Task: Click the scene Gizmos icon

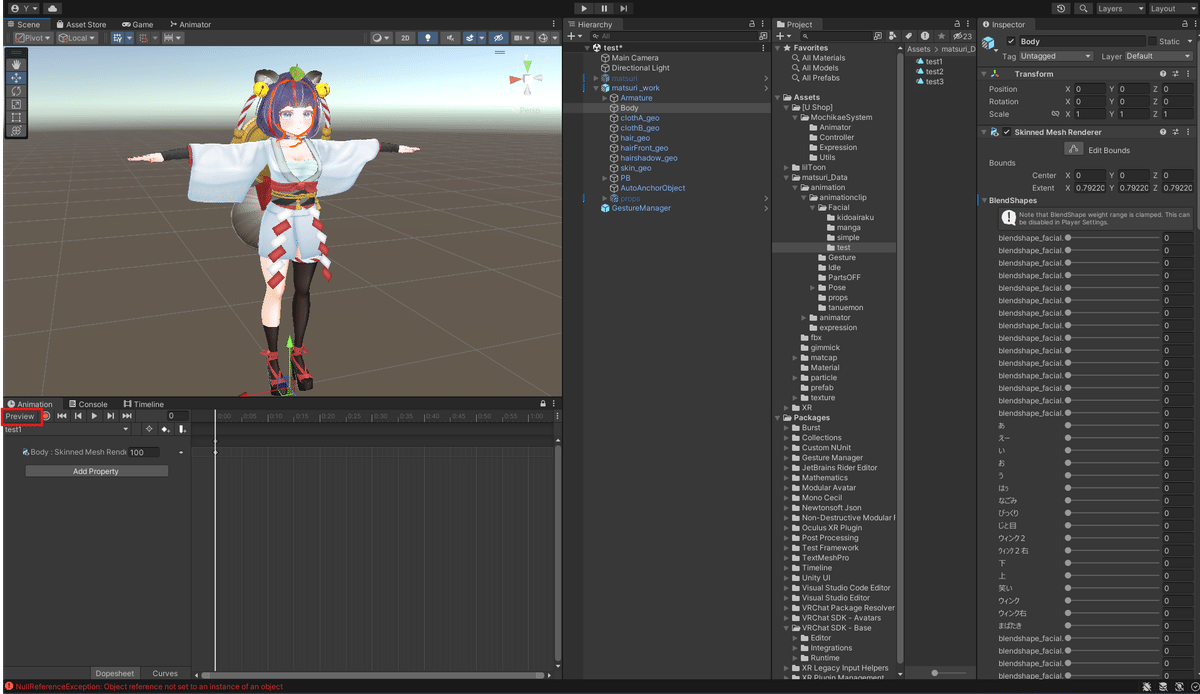Action: pyautogui.click(x=543, y=38)
